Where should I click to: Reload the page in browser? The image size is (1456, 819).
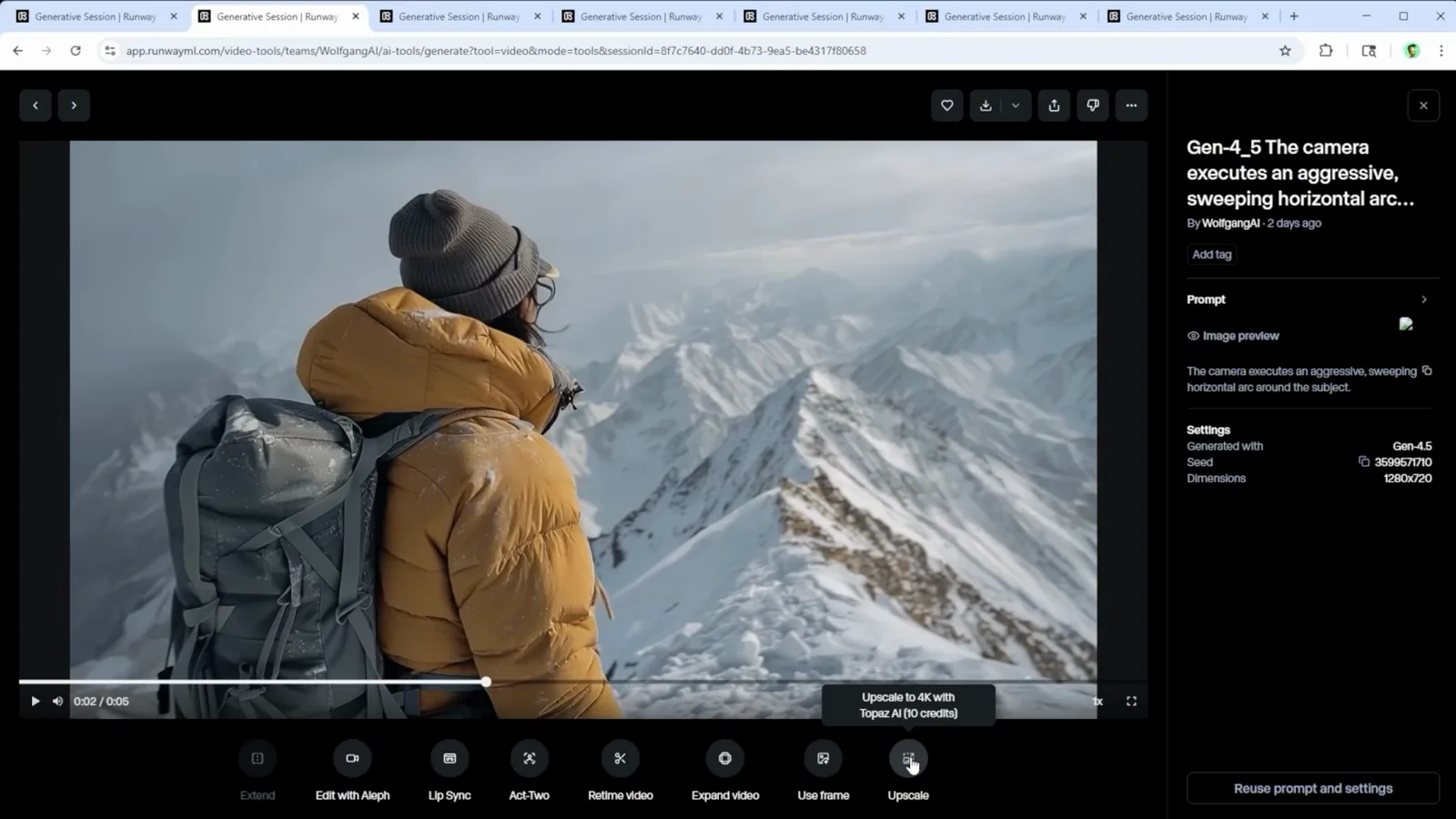point(76,51)
